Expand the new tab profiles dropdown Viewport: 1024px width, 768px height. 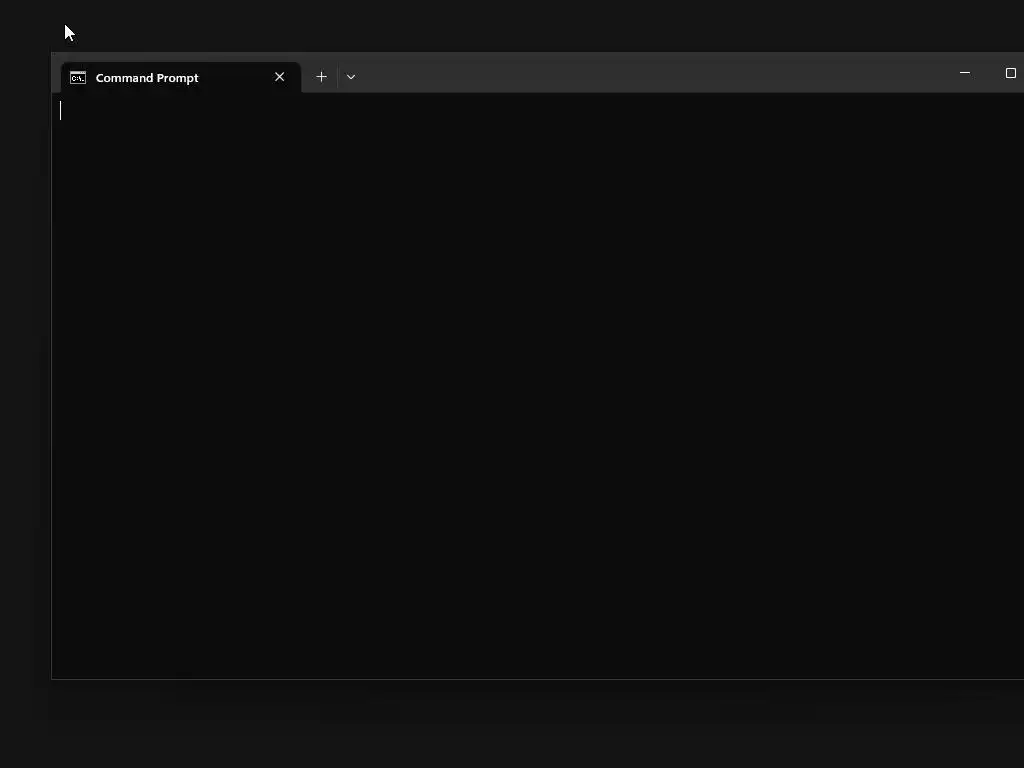tap(351, 77)
